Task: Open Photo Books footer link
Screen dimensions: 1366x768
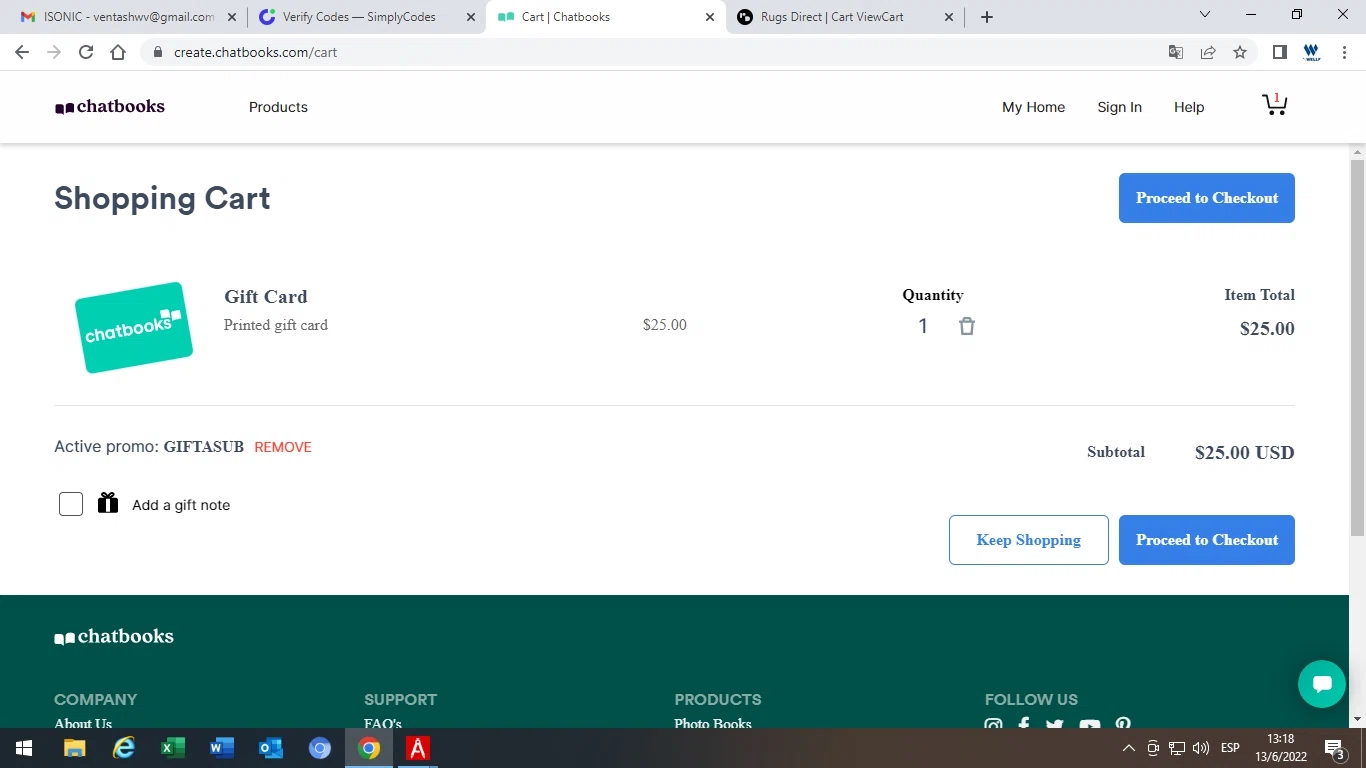Action: click(713, 723)
